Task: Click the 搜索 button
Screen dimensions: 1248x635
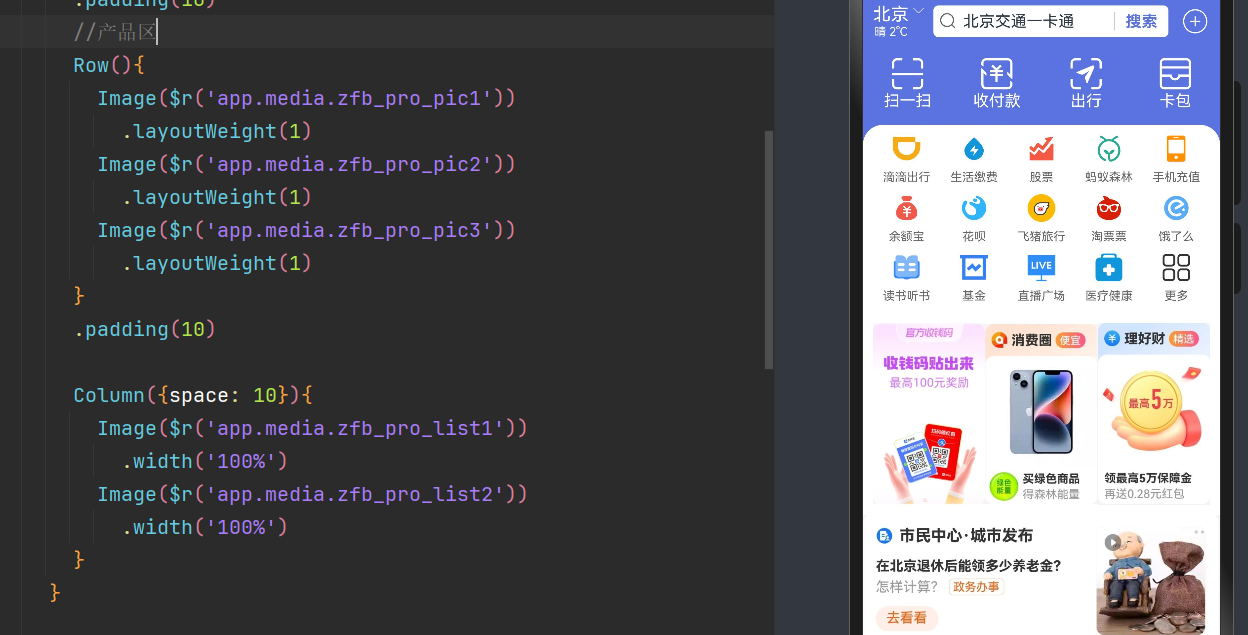Action: pos(1141,21)
